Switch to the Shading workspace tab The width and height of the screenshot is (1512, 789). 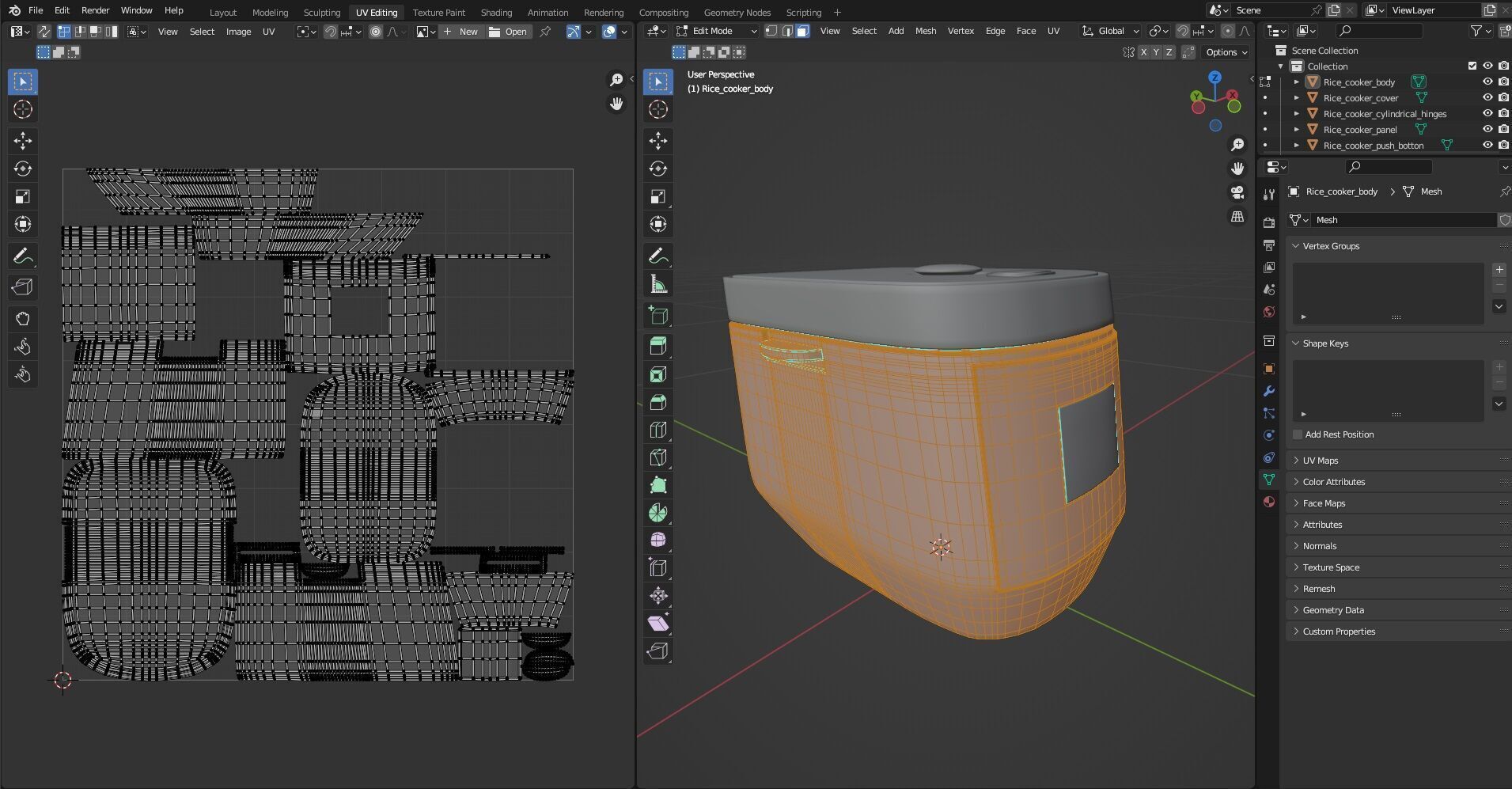coord(496,12)
